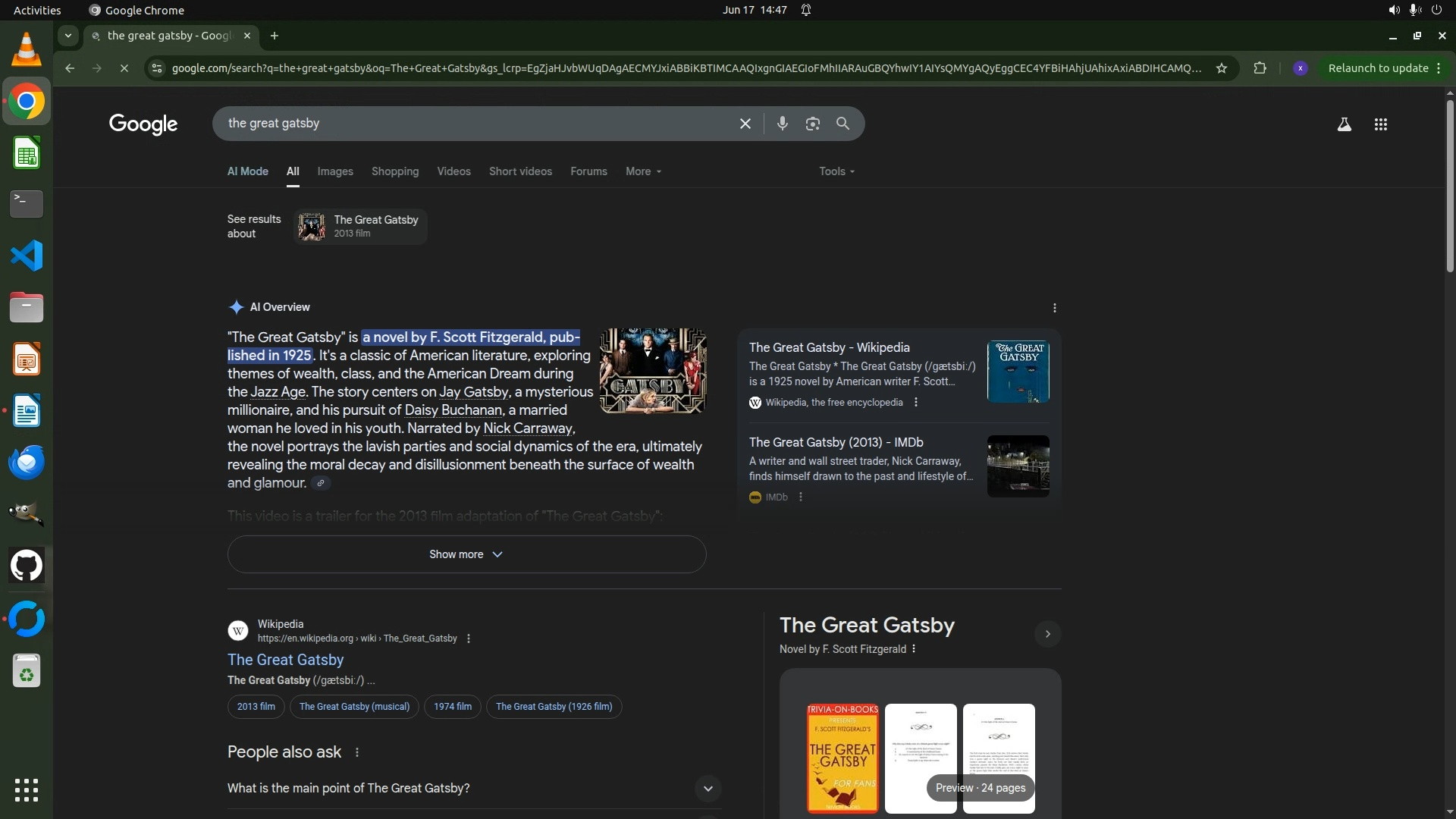
Task: Select the 2013 film chip
Action: (256, 707)
